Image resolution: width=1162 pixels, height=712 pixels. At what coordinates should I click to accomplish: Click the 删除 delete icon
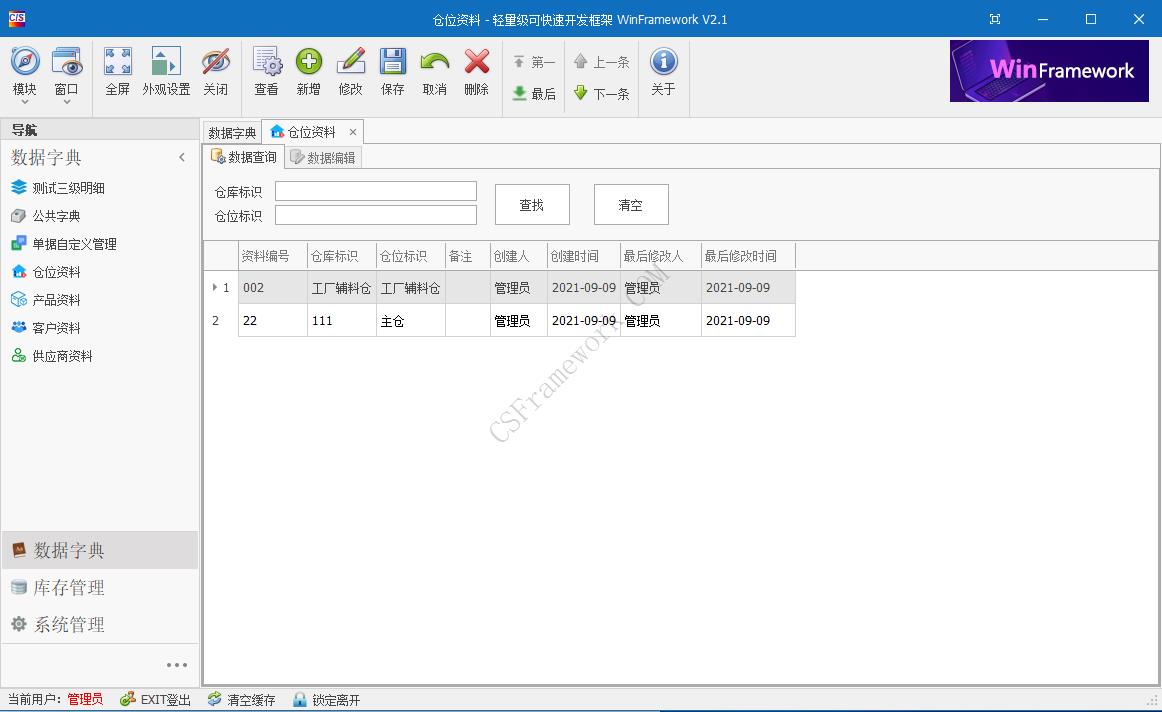point(476,70)
